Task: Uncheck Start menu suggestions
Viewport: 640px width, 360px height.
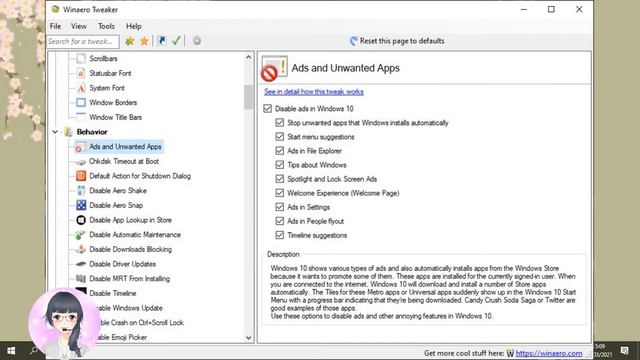Action: click(280, 137)
